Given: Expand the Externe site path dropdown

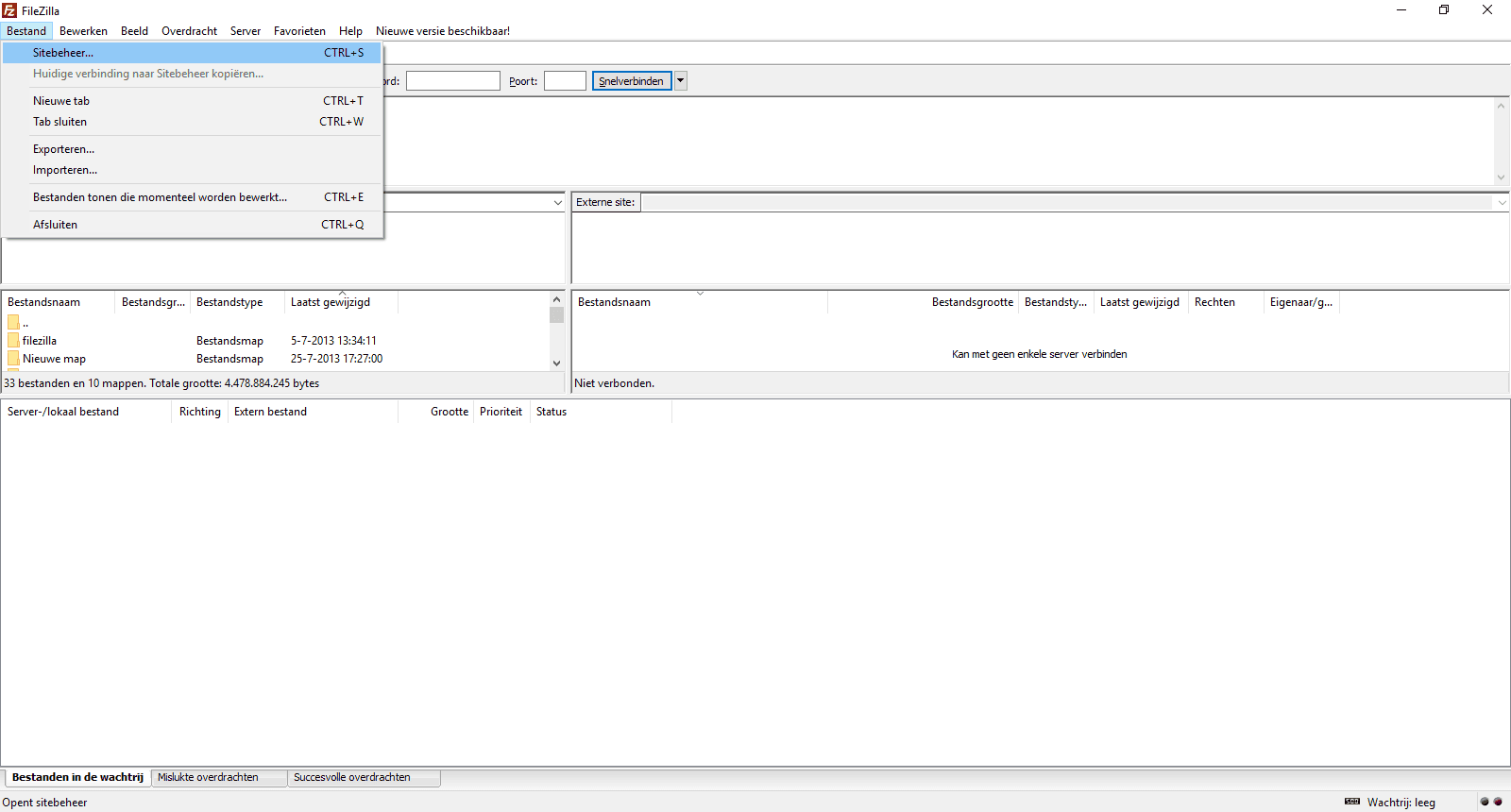Looking at the screenshot, I should [x=1502, y=202].
